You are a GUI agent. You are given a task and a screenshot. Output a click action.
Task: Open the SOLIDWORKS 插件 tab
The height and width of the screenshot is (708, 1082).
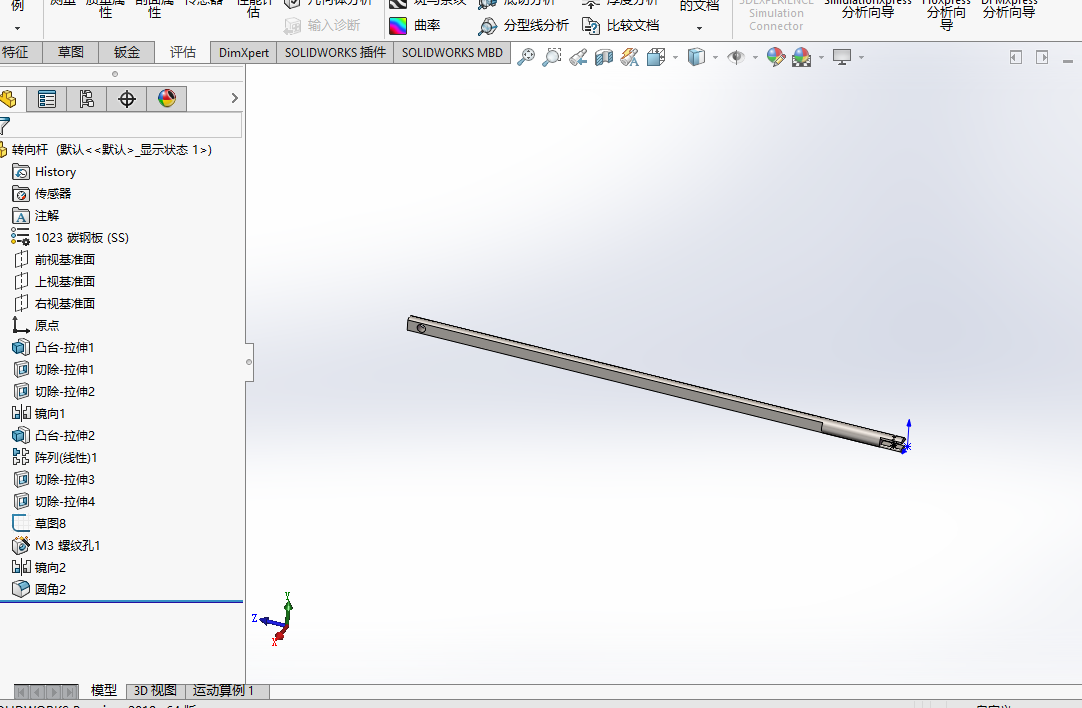335,52
